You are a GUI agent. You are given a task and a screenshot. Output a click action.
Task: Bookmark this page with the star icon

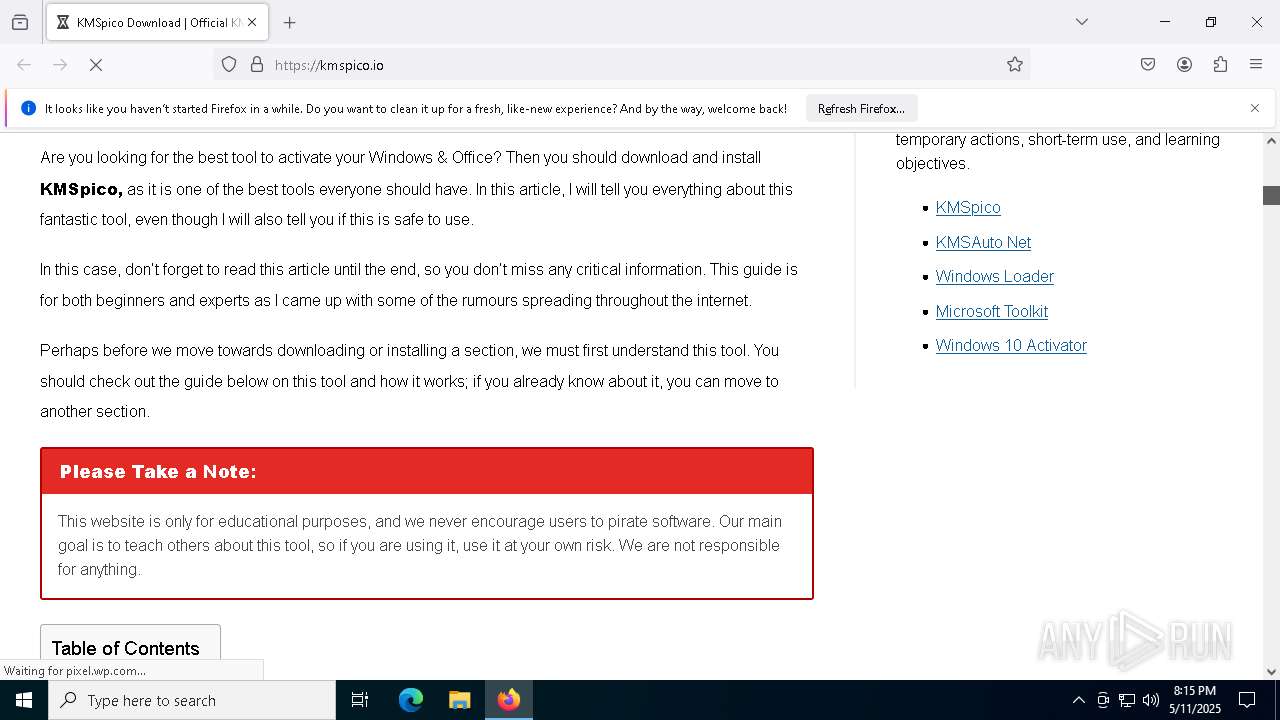point(1015,65)
